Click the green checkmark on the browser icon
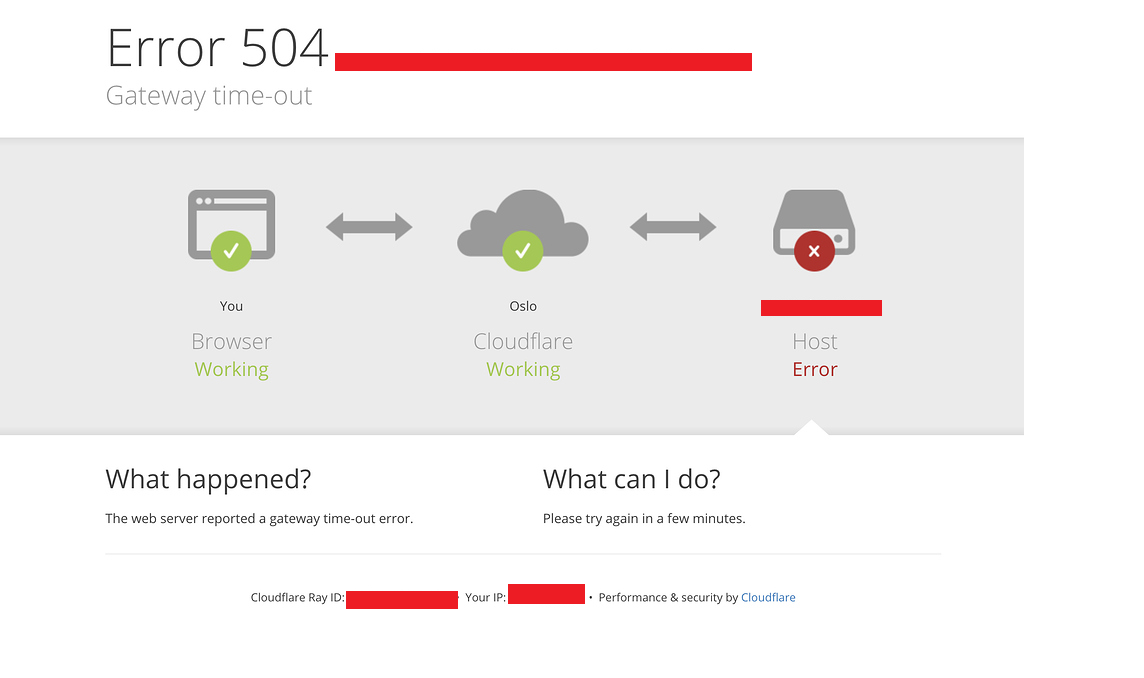The height and width of the screenshot is (678, 1144). [231, 251]
